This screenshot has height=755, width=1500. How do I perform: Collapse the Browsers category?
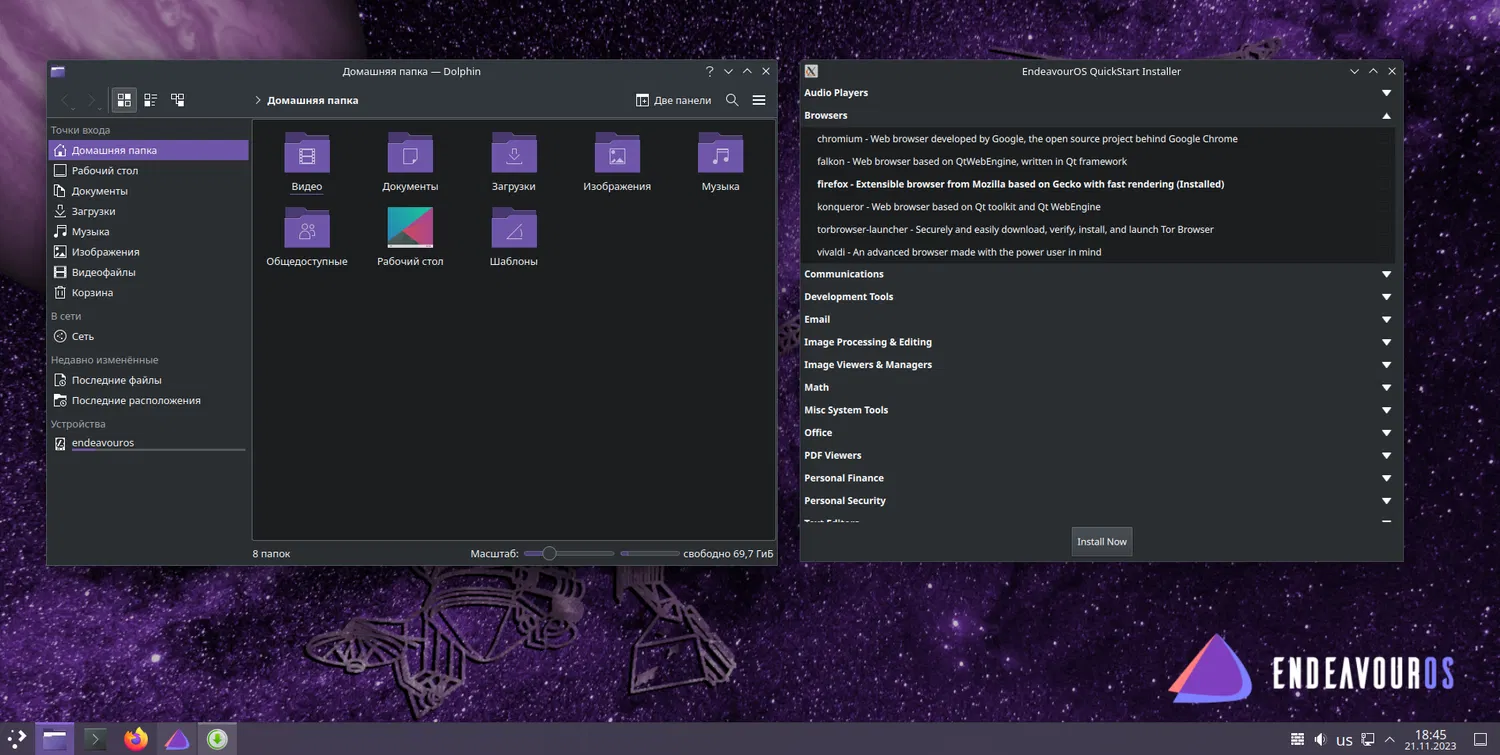pyautogui.click(x=1386, y=116)
